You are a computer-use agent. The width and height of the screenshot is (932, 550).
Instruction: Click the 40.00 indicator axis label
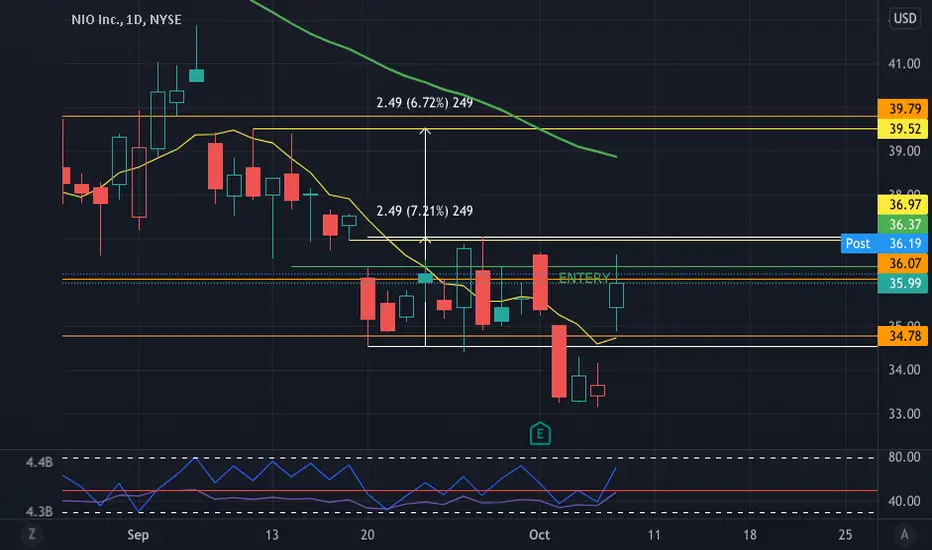click(904, 501)
